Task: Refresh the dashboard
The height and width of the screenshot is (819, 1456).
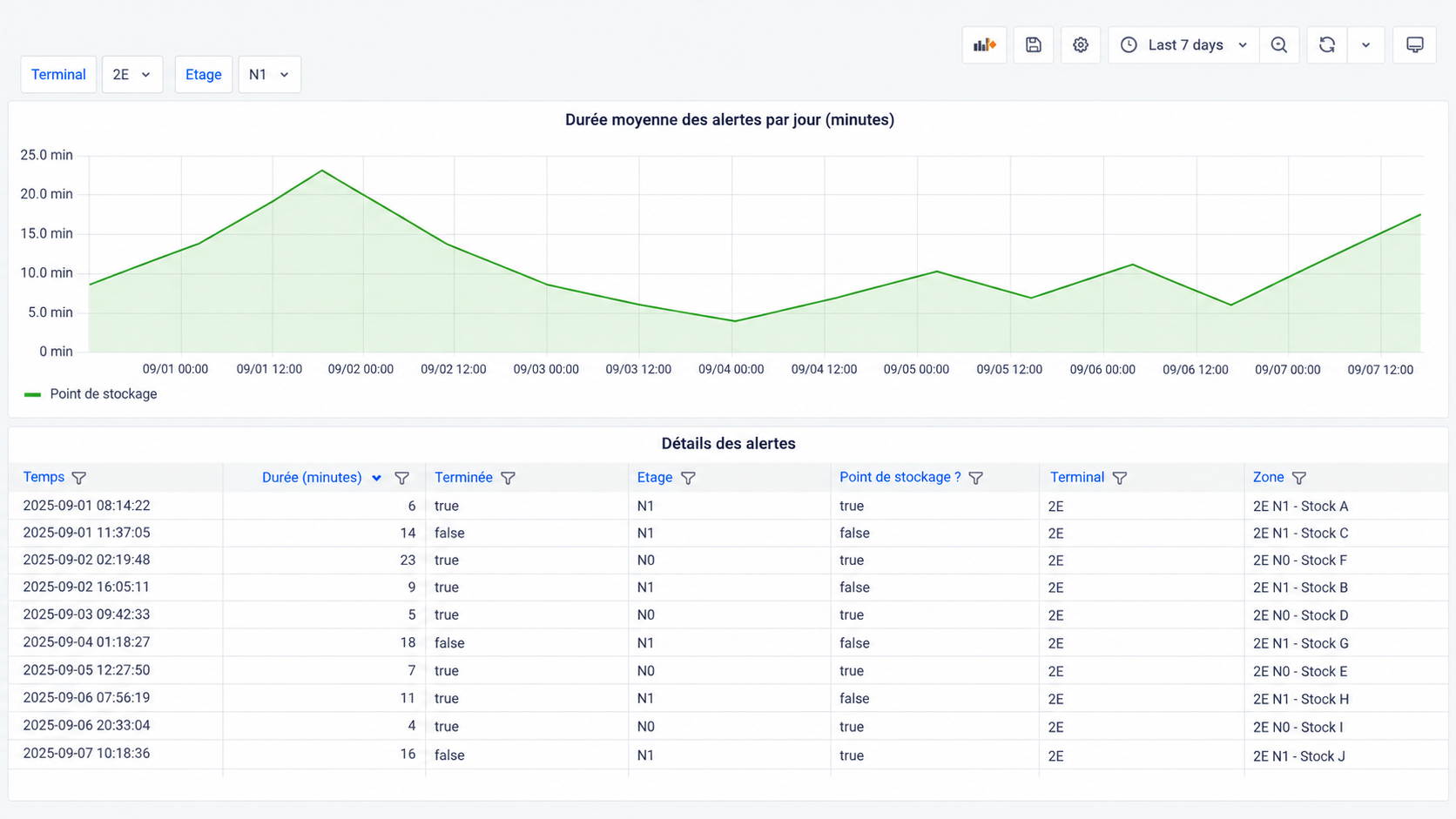Action: (1326, 45)
